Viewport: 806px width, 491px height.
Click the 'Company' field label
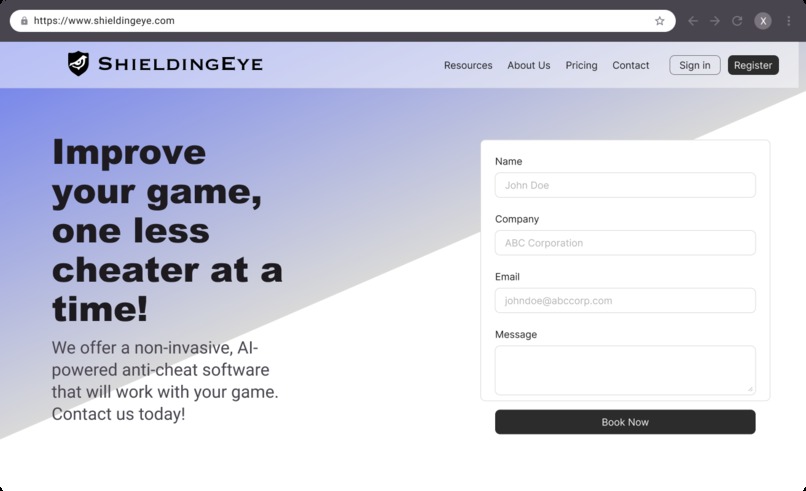[x=517, y=219]
